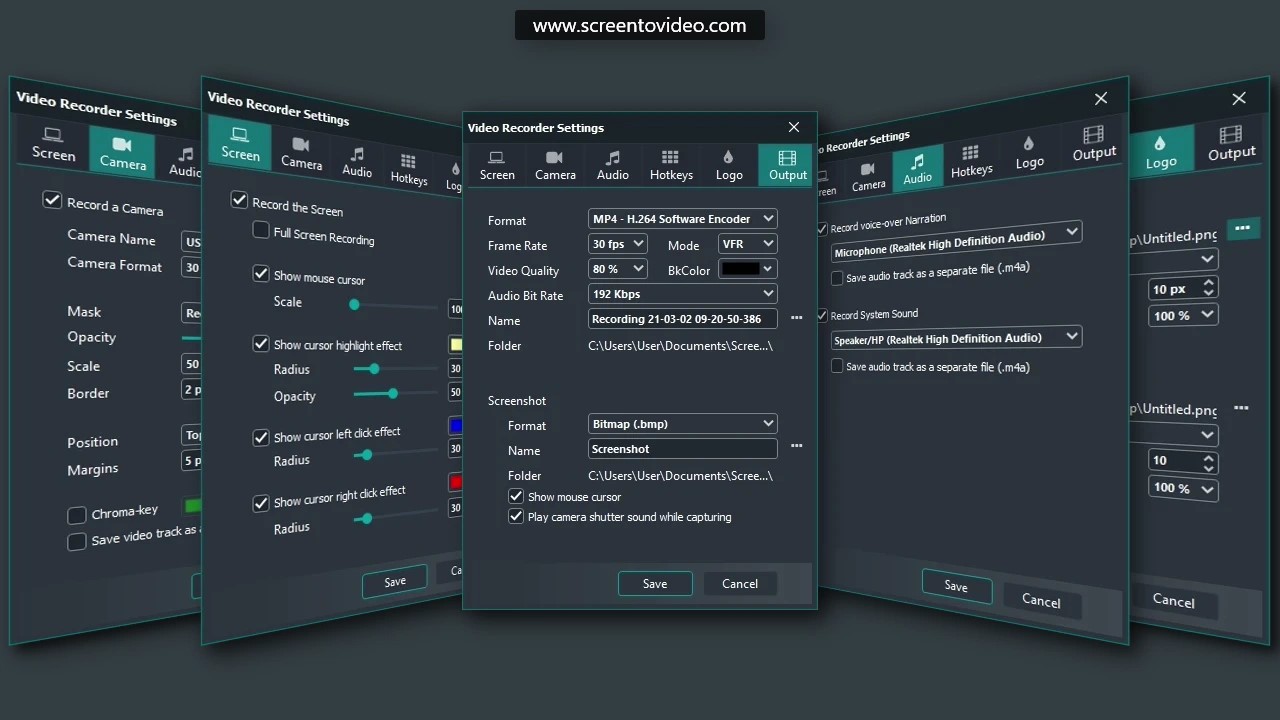Viewport: 1280px width, 720px height.
Task: Click highlighted ellipsis beside first Untitled.png
Action: 1242,228
